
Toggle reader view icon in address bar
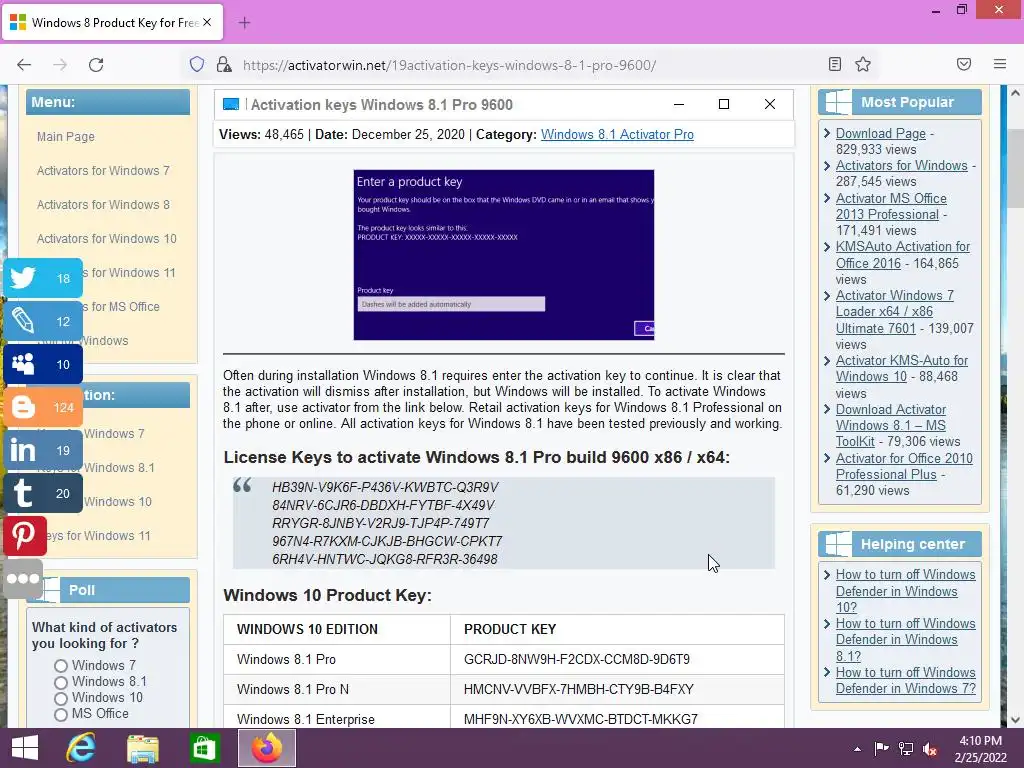(x=835, y=64)
